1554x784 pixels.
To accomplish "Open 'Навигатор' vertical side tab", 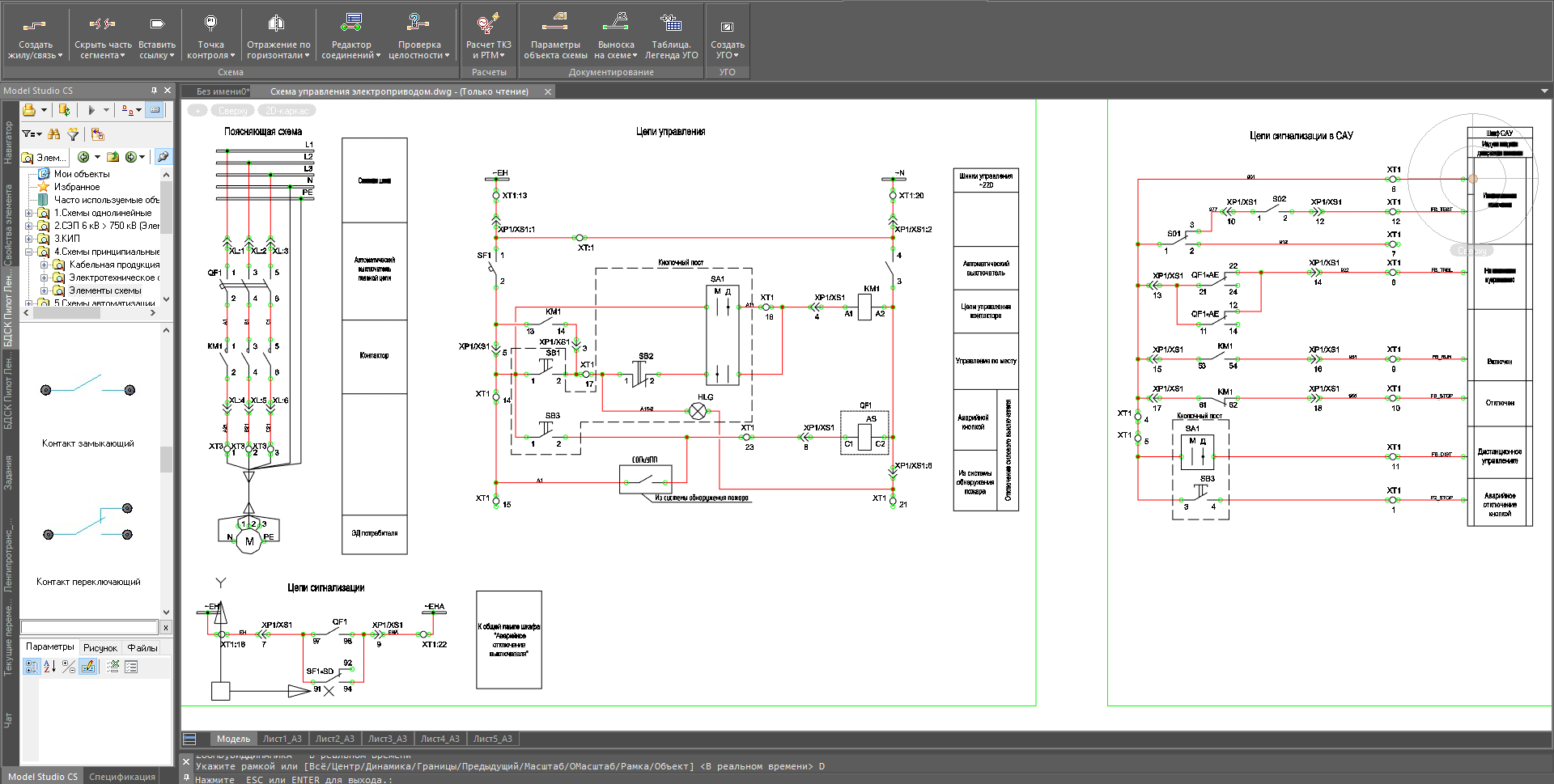I will 8,142.
